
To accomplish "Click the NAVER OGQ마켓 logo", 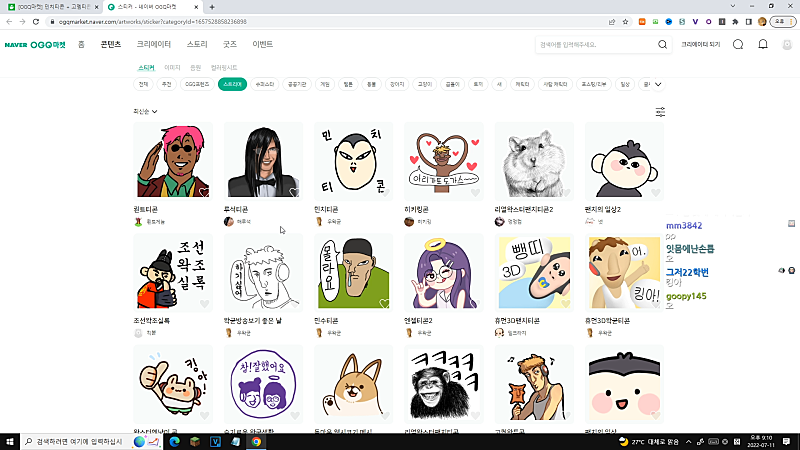I will [x=35, y=45].
